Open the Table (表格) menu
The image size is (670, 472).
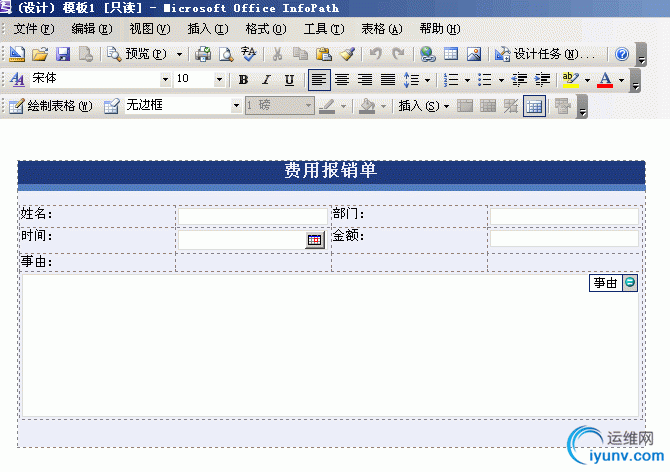coord(382,29)
